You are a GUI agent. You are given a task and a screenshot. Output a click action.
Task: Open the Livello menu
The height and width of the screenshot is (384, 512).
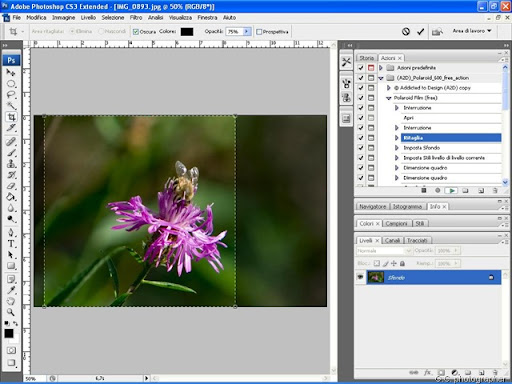click(88, 17)
